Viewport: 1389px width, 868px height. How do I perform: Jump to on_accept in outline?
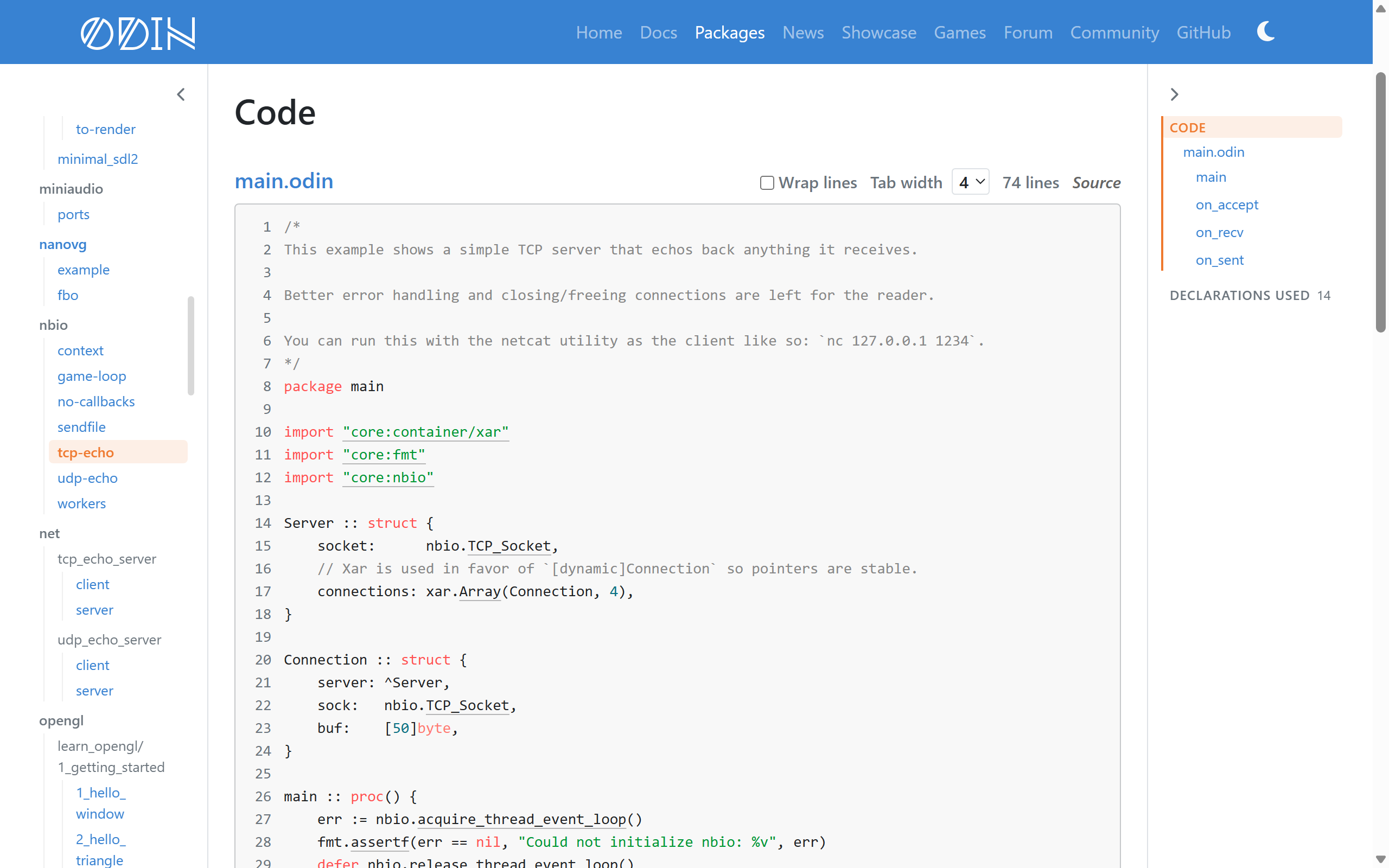pyautogui.click(x=1227, y=205)
